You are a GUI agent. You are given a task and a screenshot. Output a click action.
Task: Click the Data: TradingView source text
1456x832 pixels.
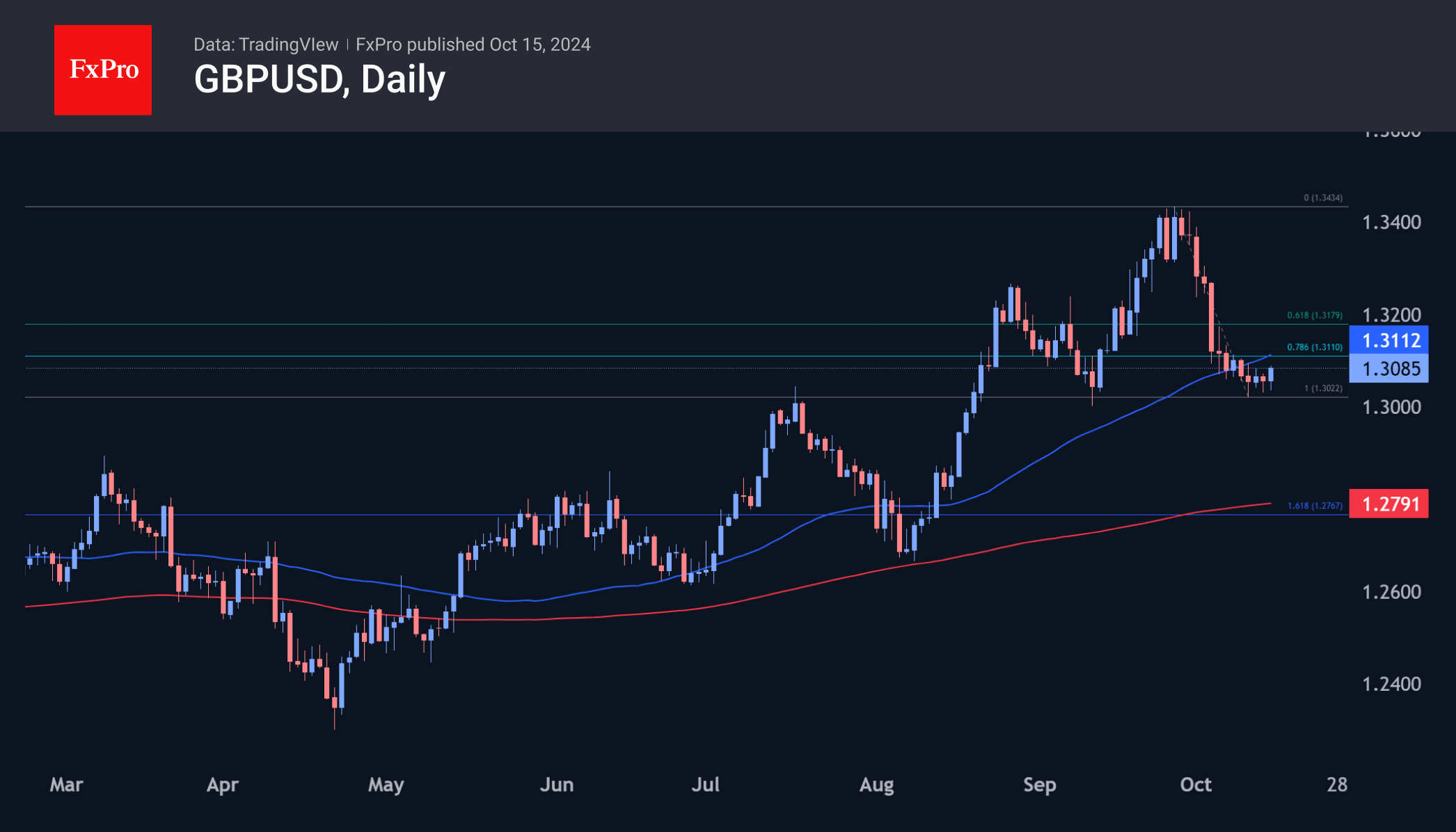click(265, 45)
